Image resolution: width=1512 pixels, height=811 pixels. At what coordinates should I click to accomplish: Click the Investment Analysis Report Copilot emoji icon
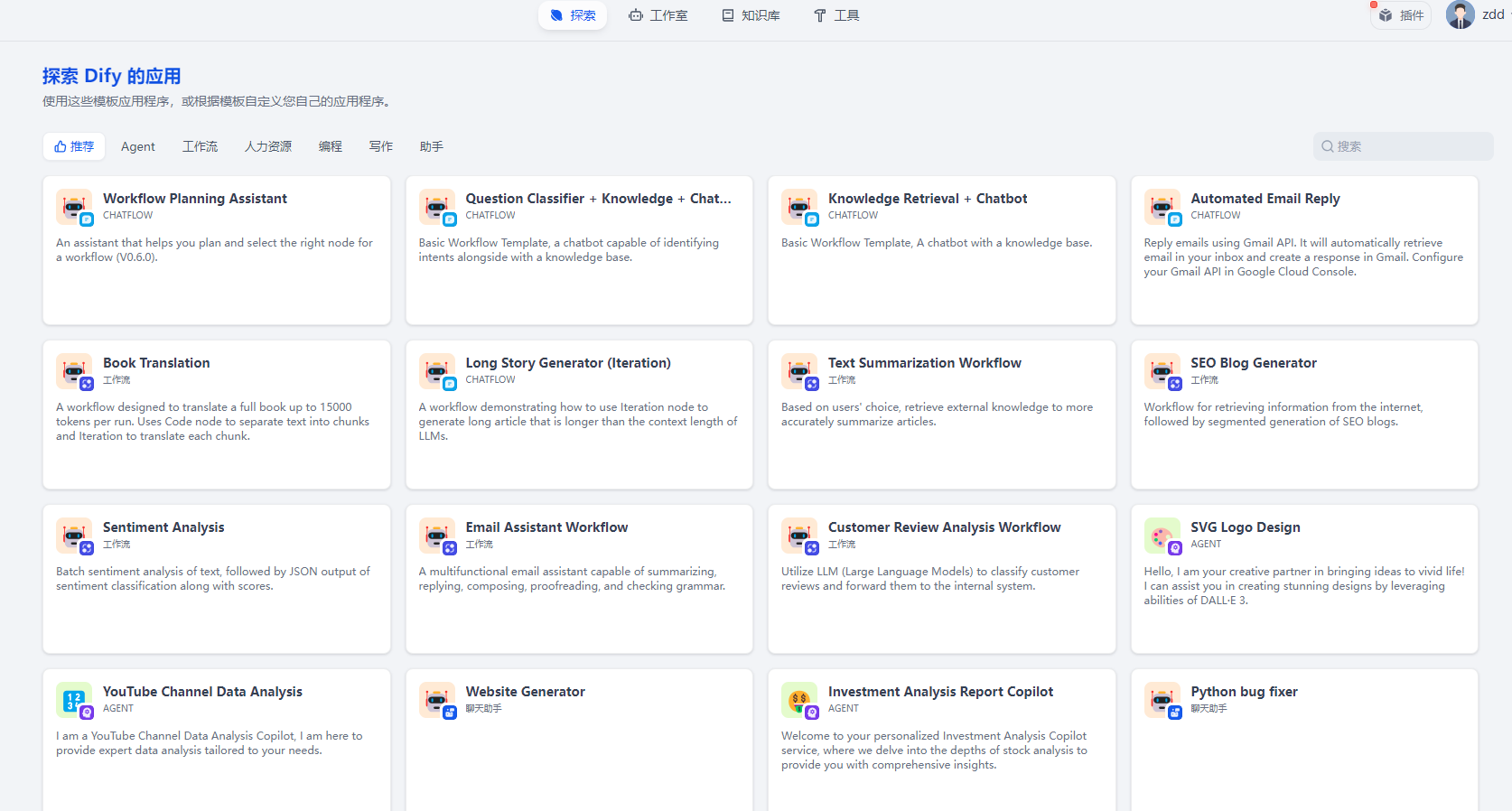[799, 700]
